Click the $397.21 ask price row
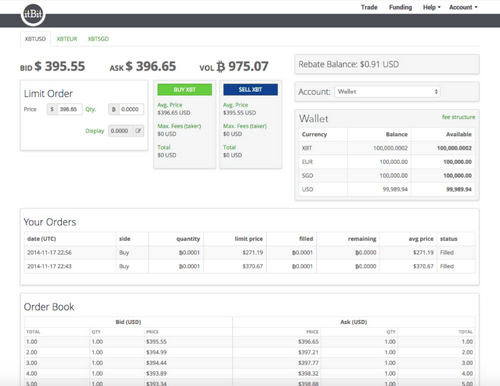500x386 pixels. pyautogui.click(x=354, y=352)
